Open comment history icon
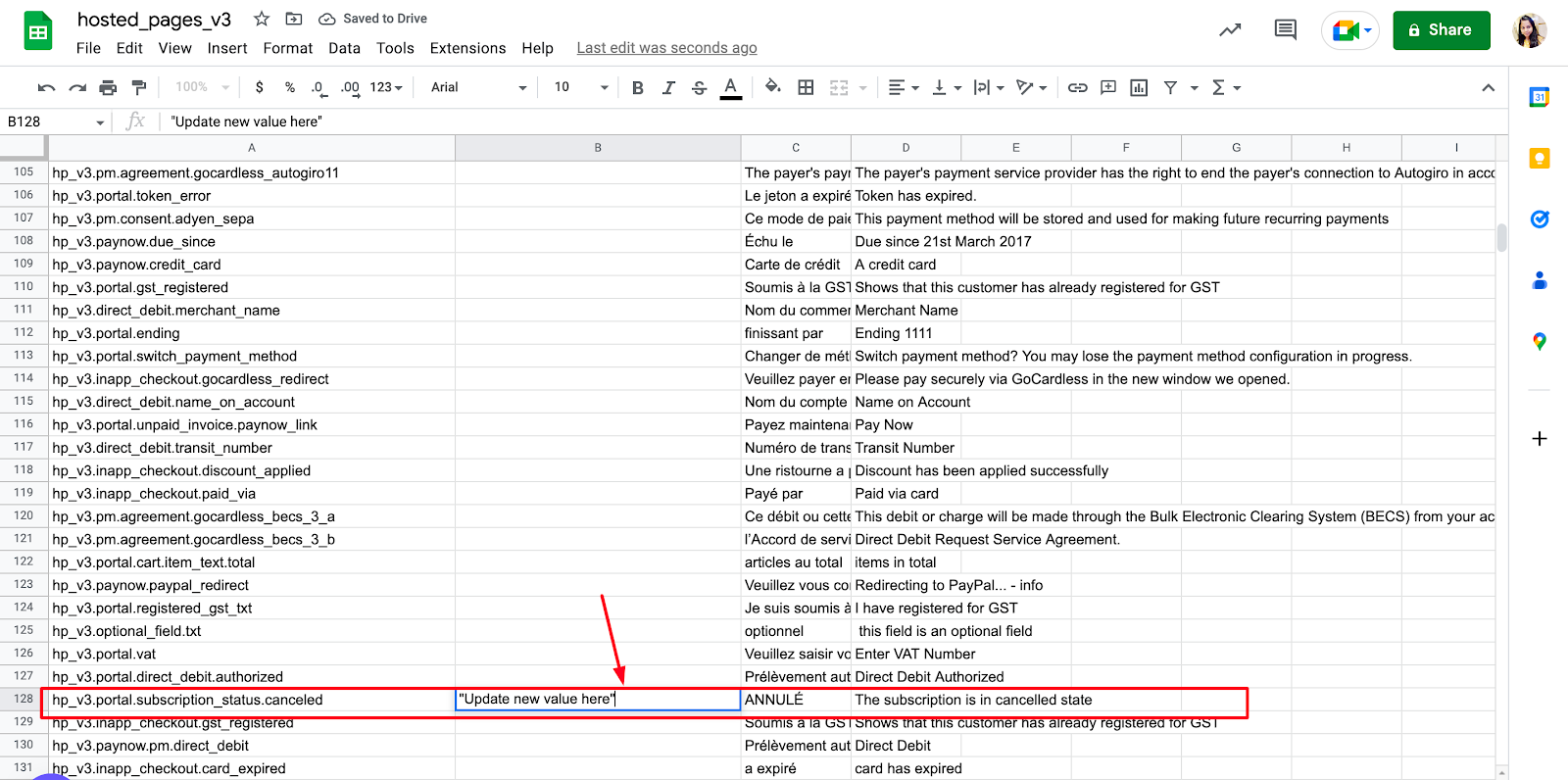Image resolution: width=1568 pixels, height=780 pixels. 1284,30
